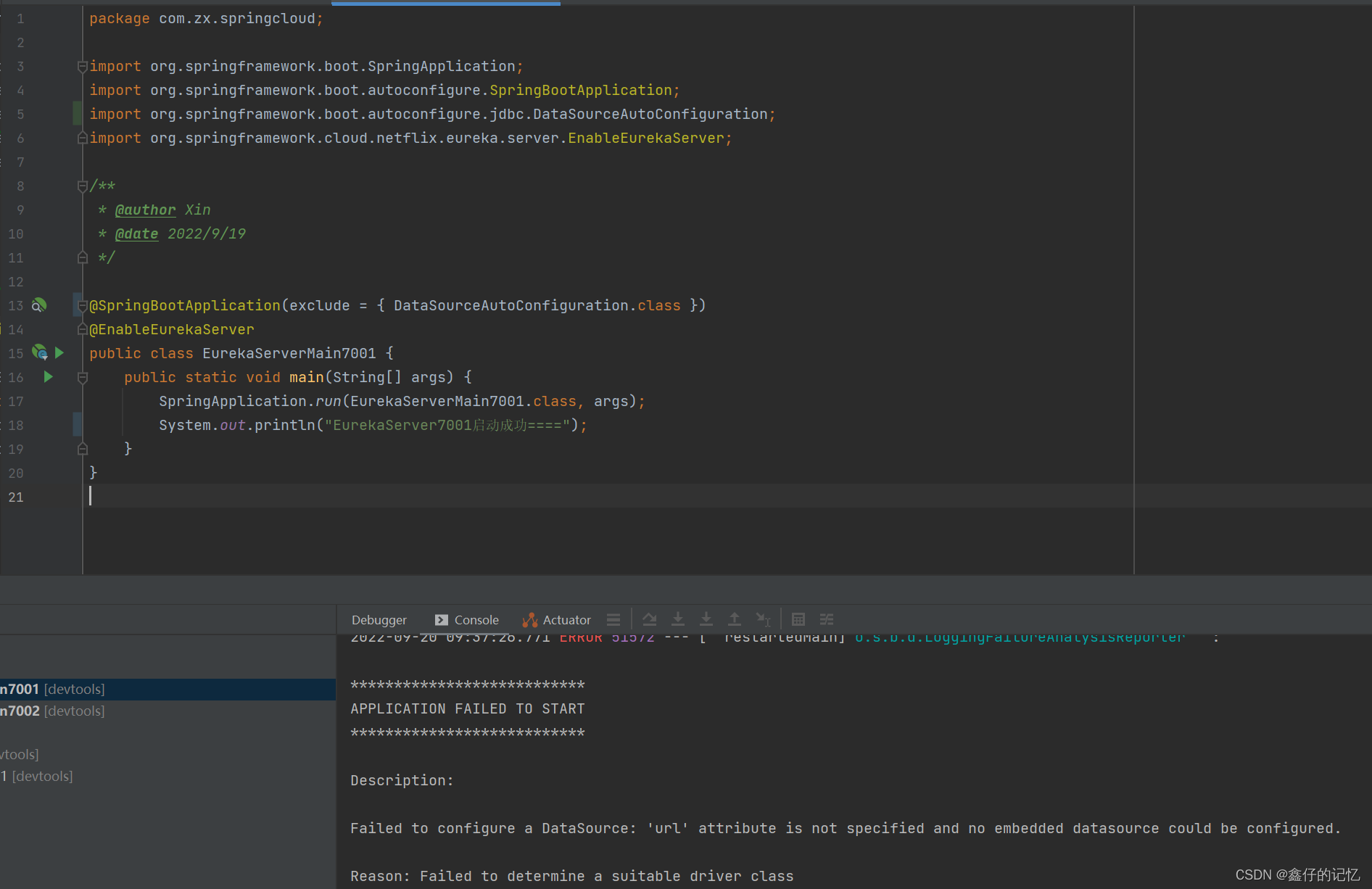Viewport: 1372px width, 889px height.
Task: Click Show Execution Point icon in debug toolbar
Action: click(613, 619)
